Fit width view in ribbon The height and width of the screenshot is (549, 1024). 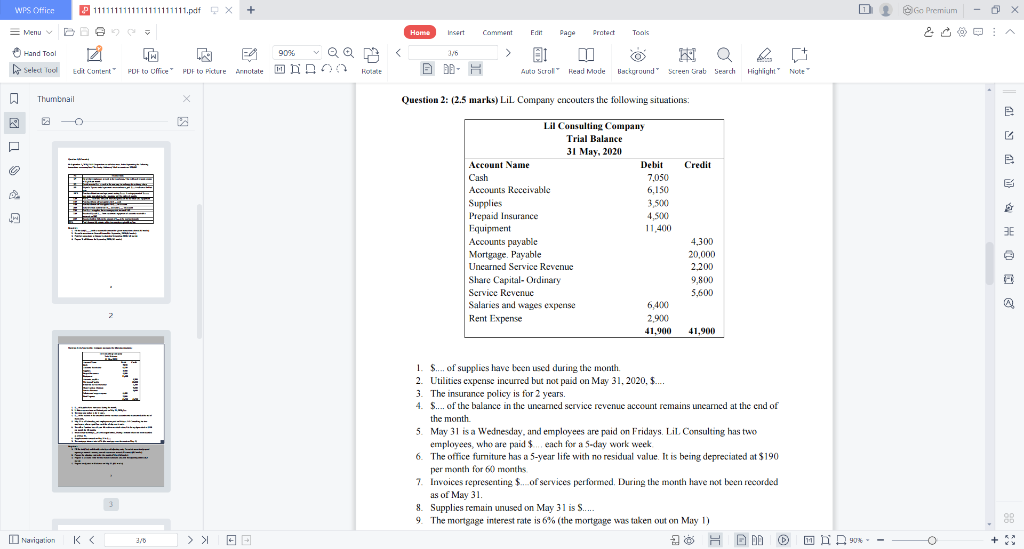(x=310, y=69)
